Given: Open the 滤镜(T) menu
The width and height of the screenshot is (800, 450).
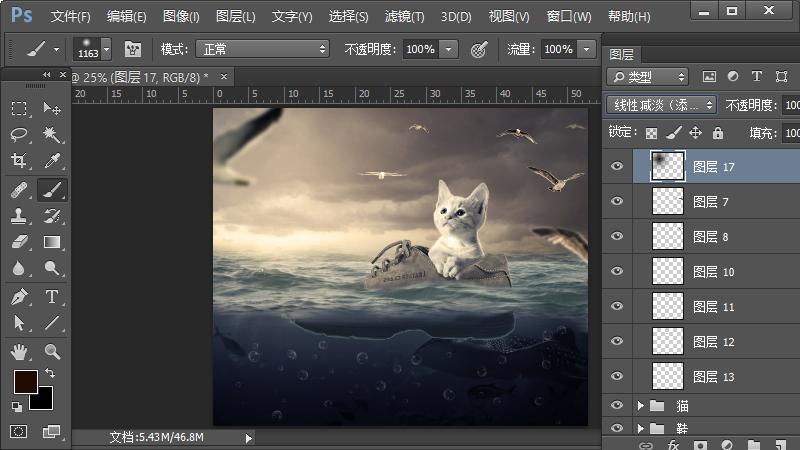Looking at the screenshot, I should (405, 16).
